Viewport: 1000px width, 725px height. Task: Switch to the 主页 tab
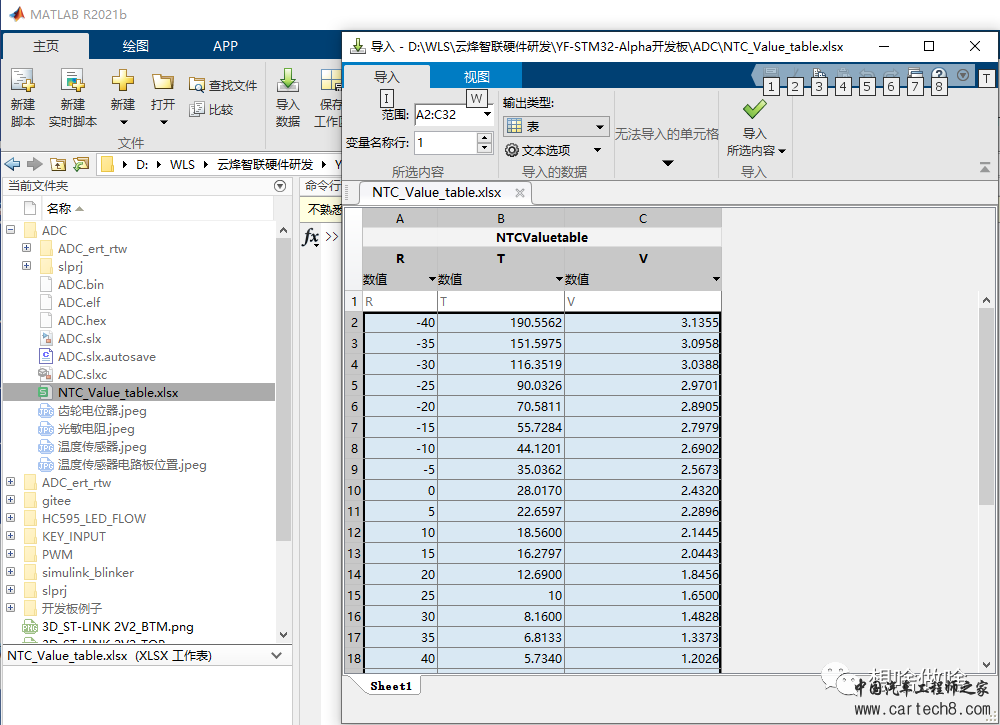(x=46, y=46)
